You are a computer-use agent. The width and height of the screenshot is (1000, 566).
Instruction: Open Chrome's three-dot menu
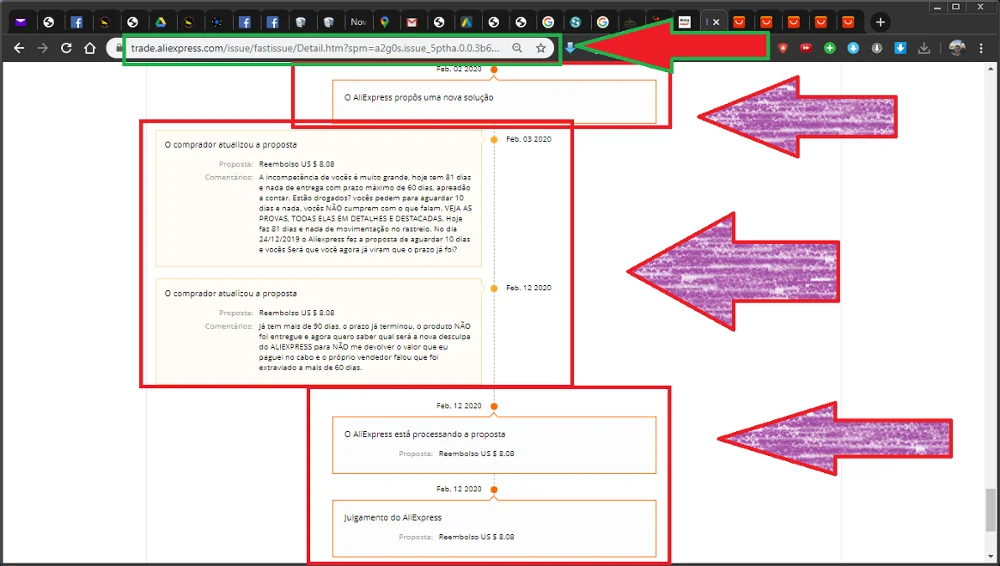click(x=982, y=48)
